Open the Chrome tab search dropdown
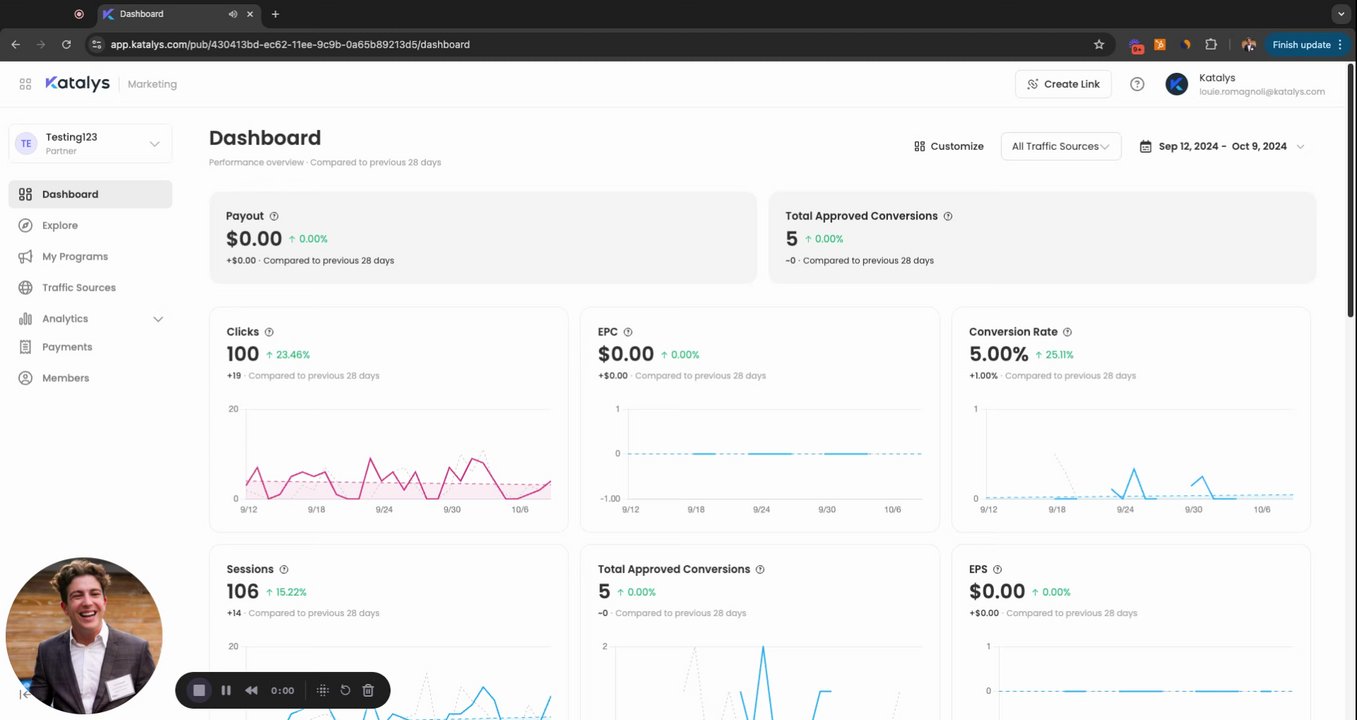The width and height of the screenshot is (1357, 720). [x=1341, y=14]
